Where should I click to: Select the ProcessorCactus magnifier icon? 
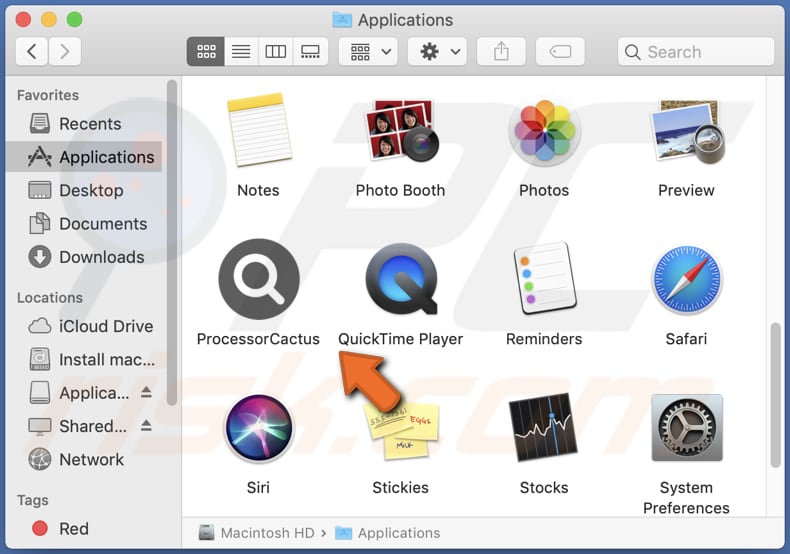(x=259, y=279)
